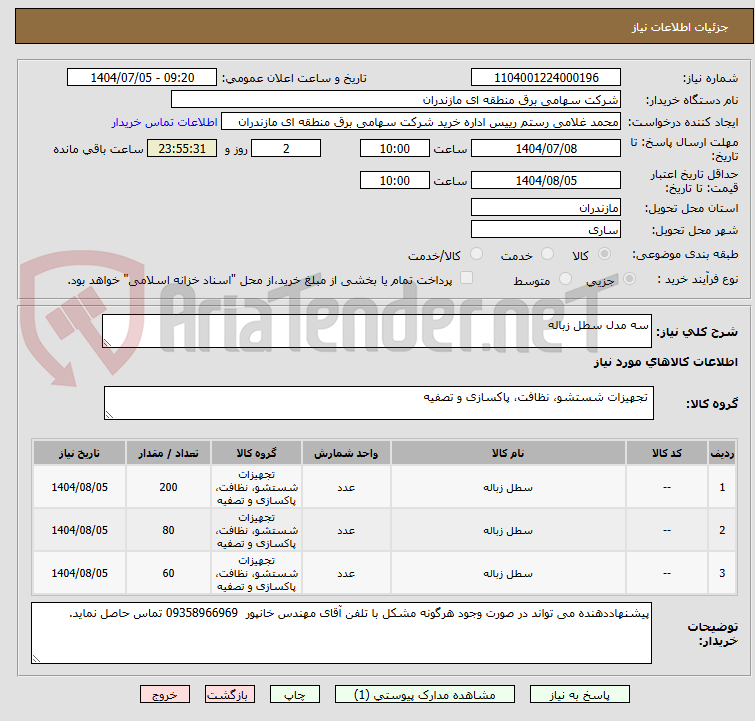
Task: Click the 'شماره نیاز' number field
Action: [x=546, y=78]
